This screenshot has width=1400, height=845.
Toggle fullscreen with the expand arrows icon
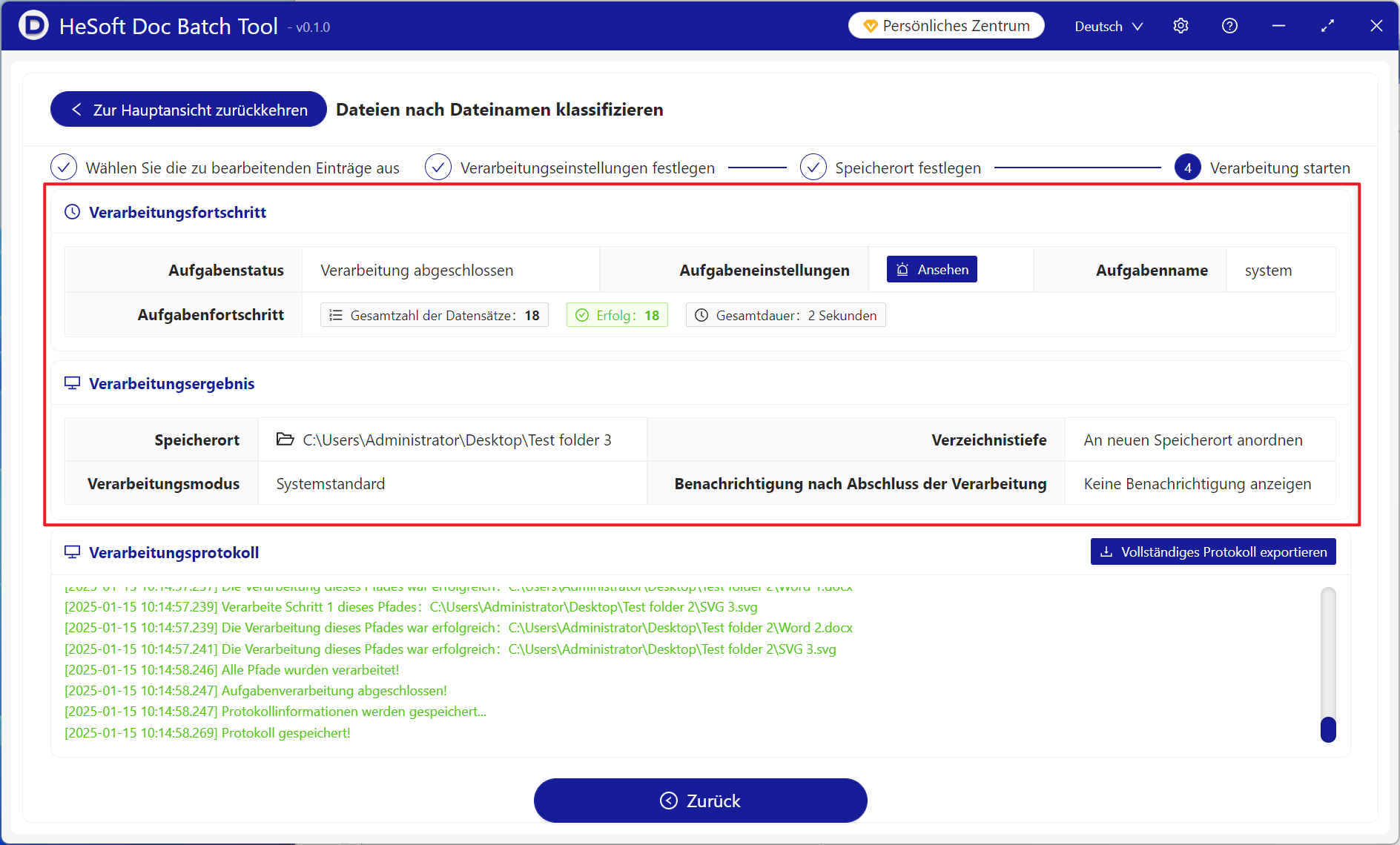click(1327, 26)
